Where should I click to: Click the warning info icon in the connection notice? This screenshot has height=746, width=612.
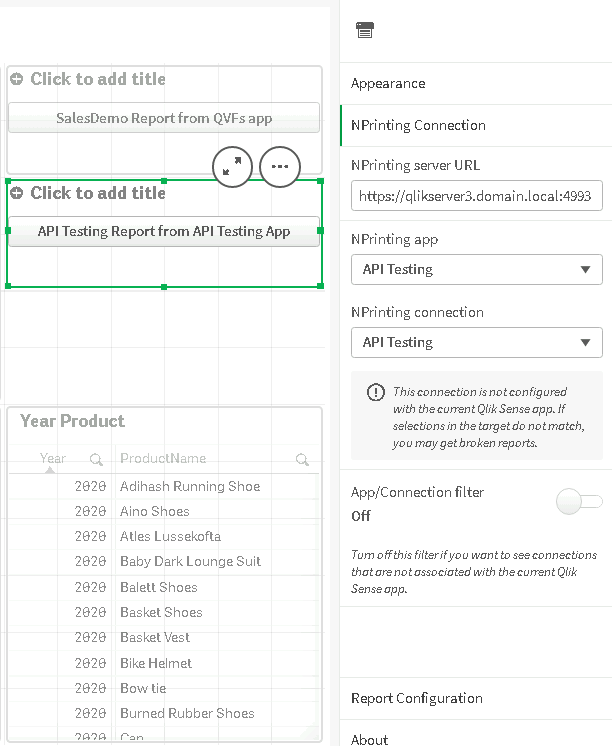click(376, 393)
